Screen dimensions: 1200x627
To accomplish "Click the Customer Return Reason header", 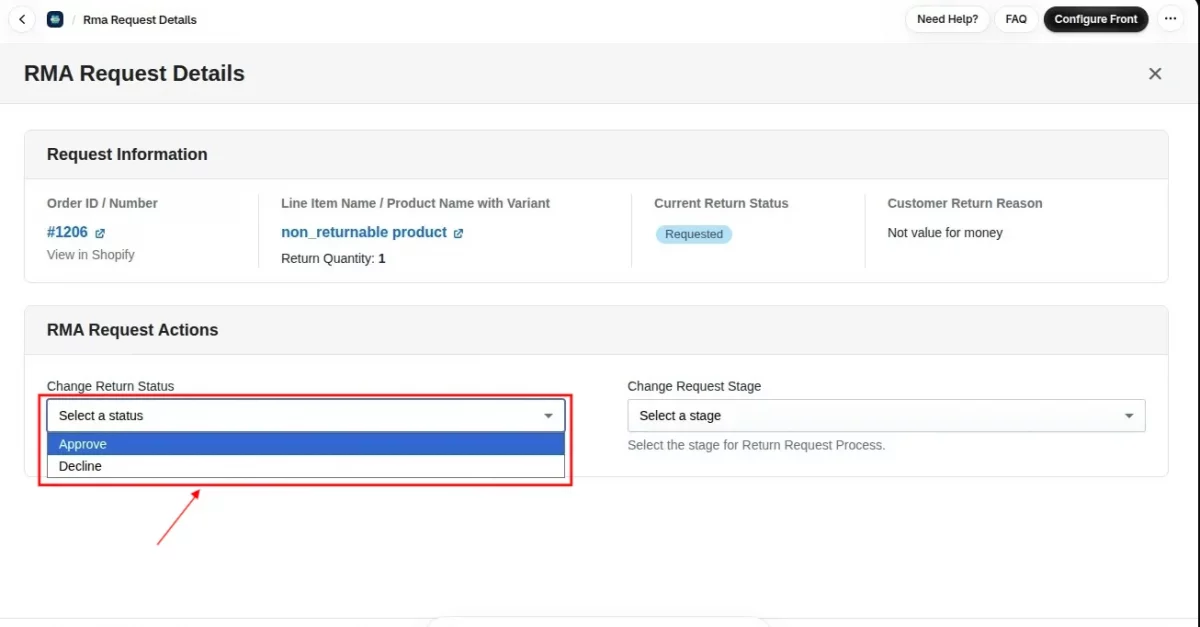I will click(x=965, y=203).
